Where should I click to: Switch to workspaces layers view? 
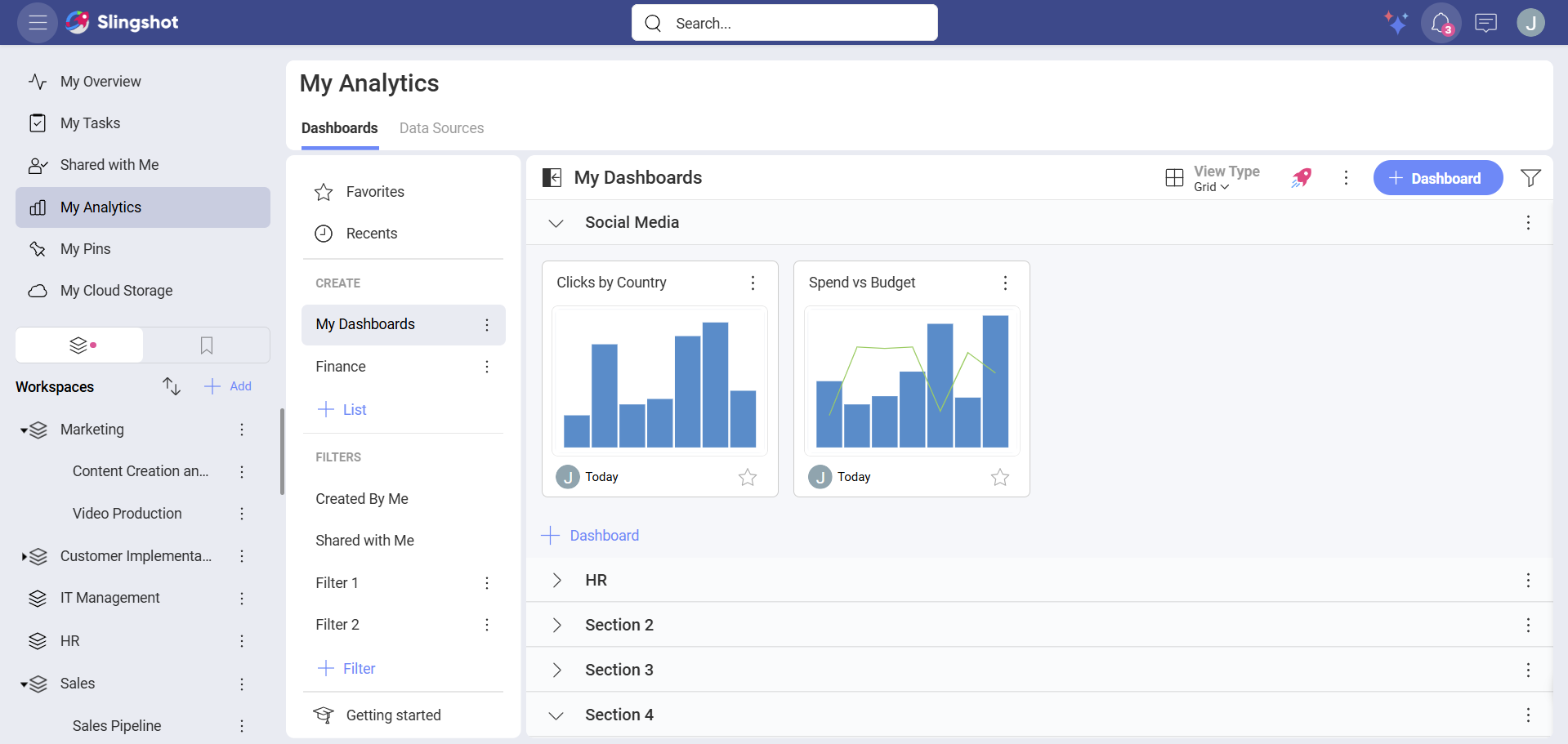click(79, 345)
